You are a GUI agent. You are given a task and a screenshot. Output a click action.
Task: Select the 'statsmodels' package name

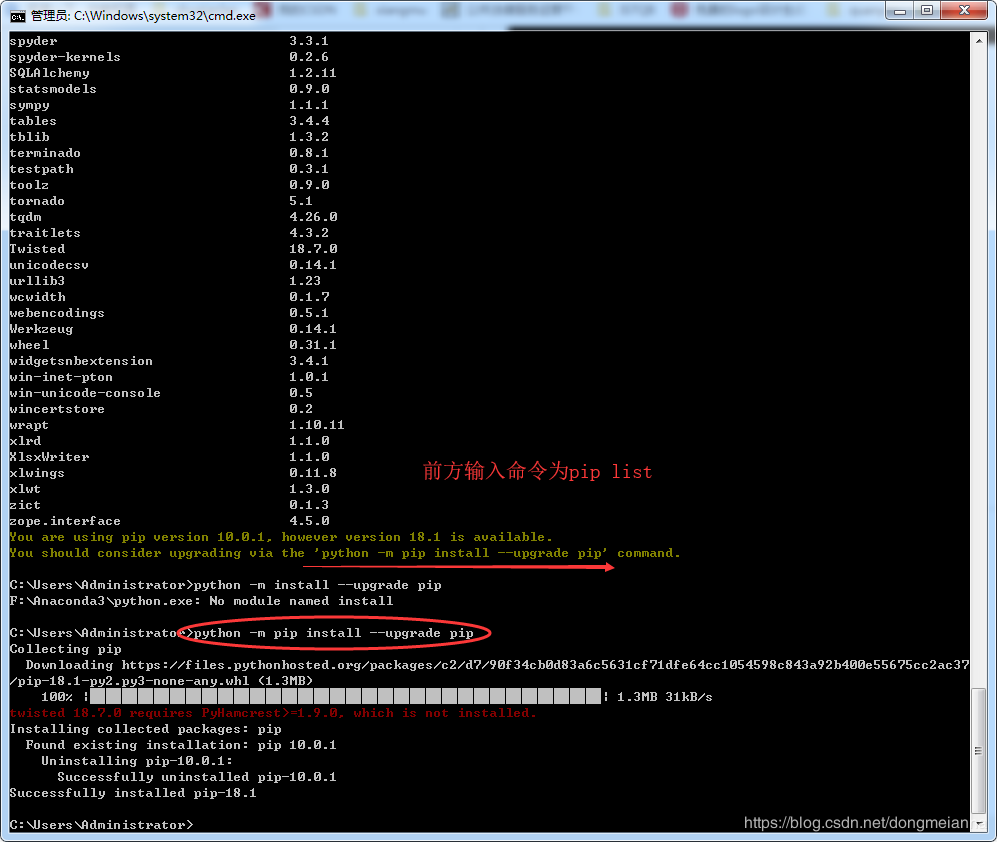(x=53, y=89)
